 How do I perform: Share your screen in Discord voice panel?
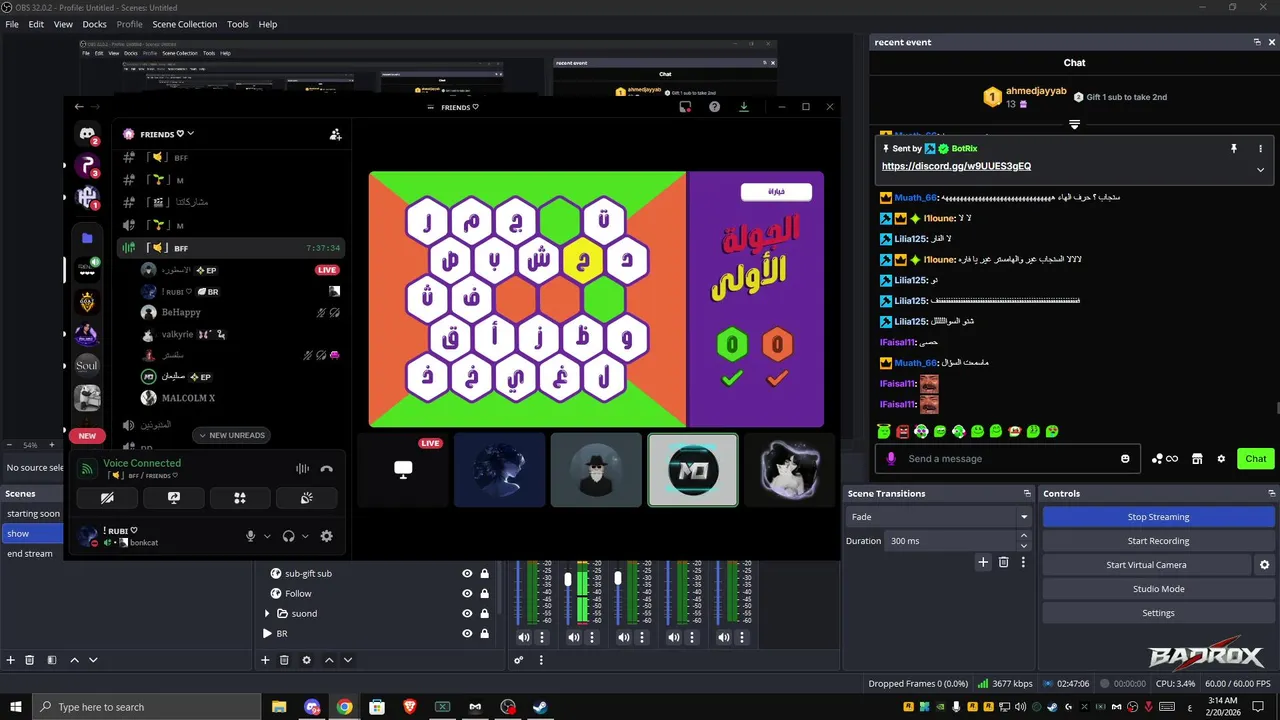point(173,498)
